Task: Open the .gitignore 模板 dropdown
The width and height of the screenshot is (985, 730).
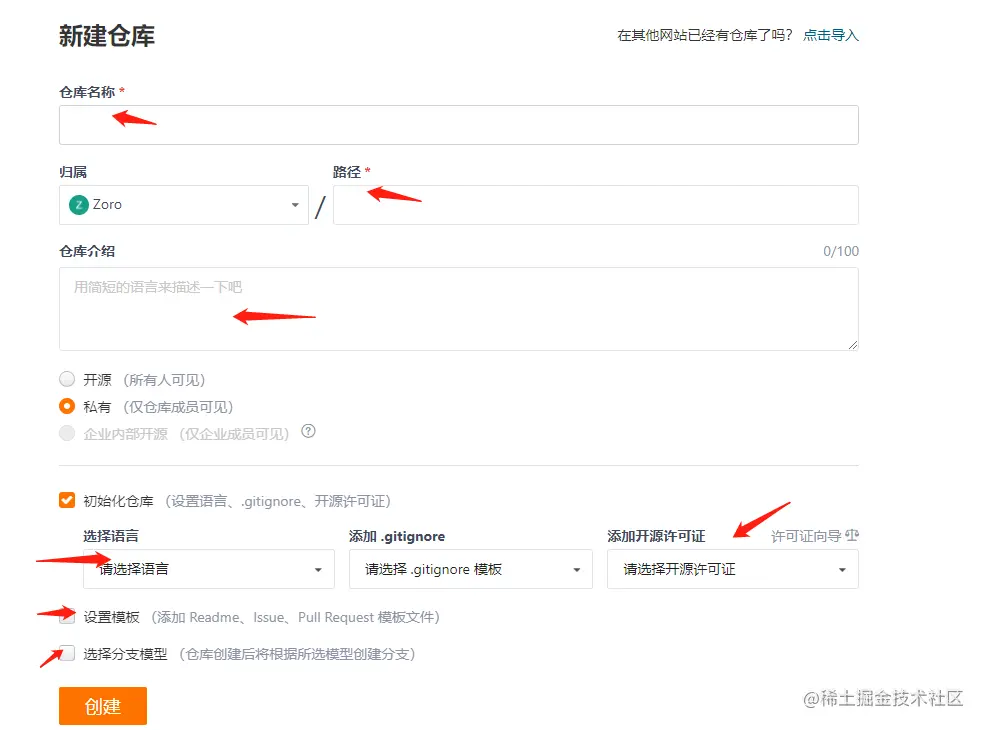Action: [471, 569]
